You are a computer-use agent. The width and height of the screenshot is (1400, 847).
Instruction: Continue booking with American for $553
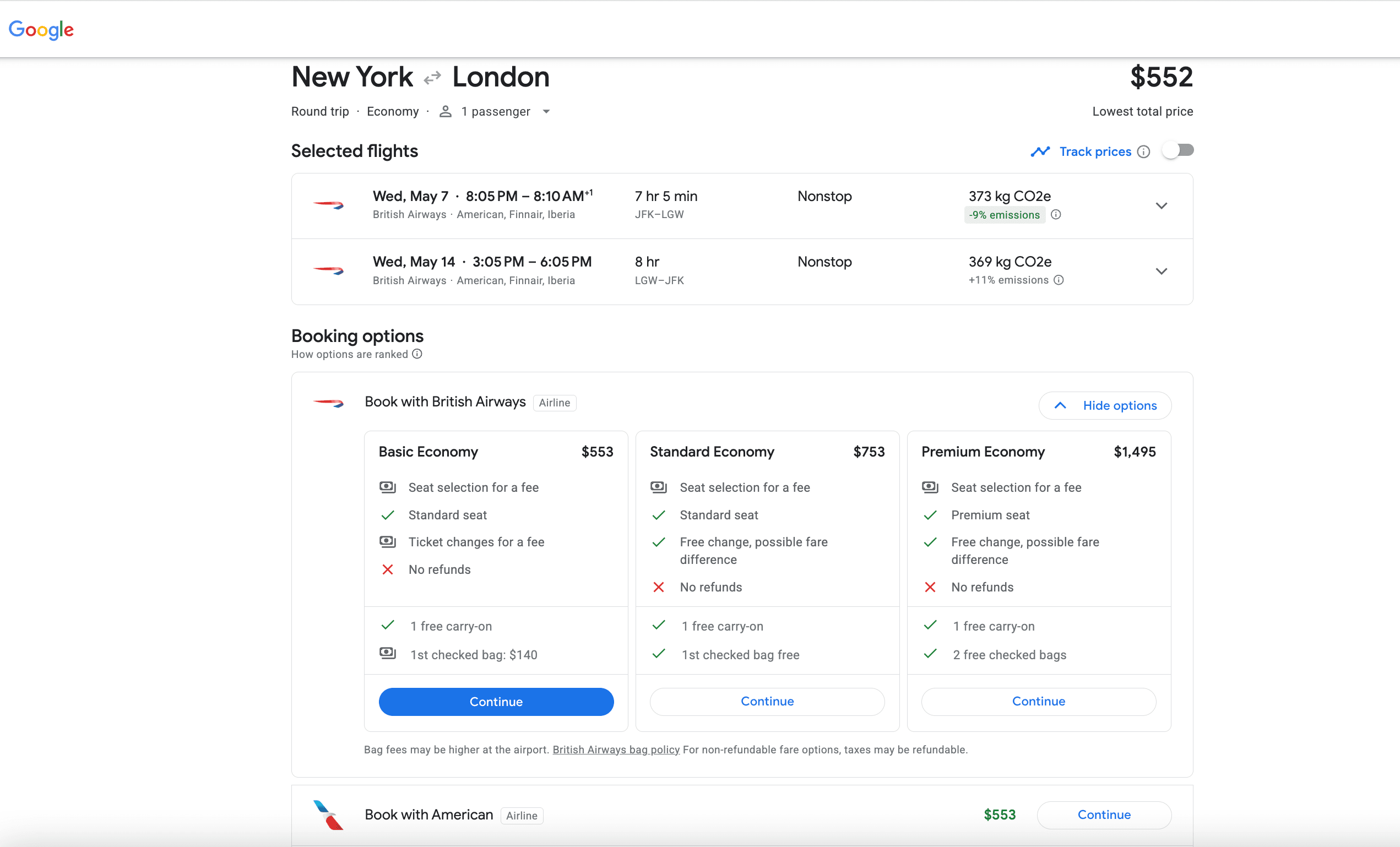pos(1104,815)
